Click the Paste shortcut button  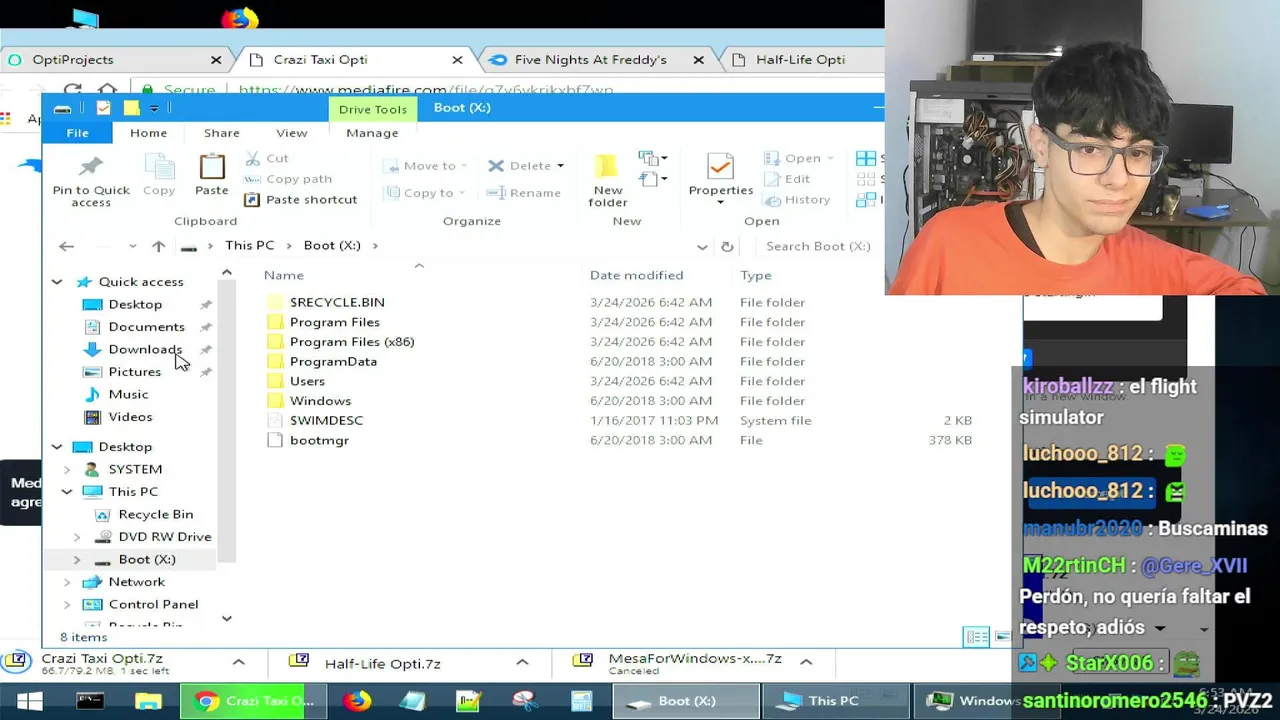301,200
